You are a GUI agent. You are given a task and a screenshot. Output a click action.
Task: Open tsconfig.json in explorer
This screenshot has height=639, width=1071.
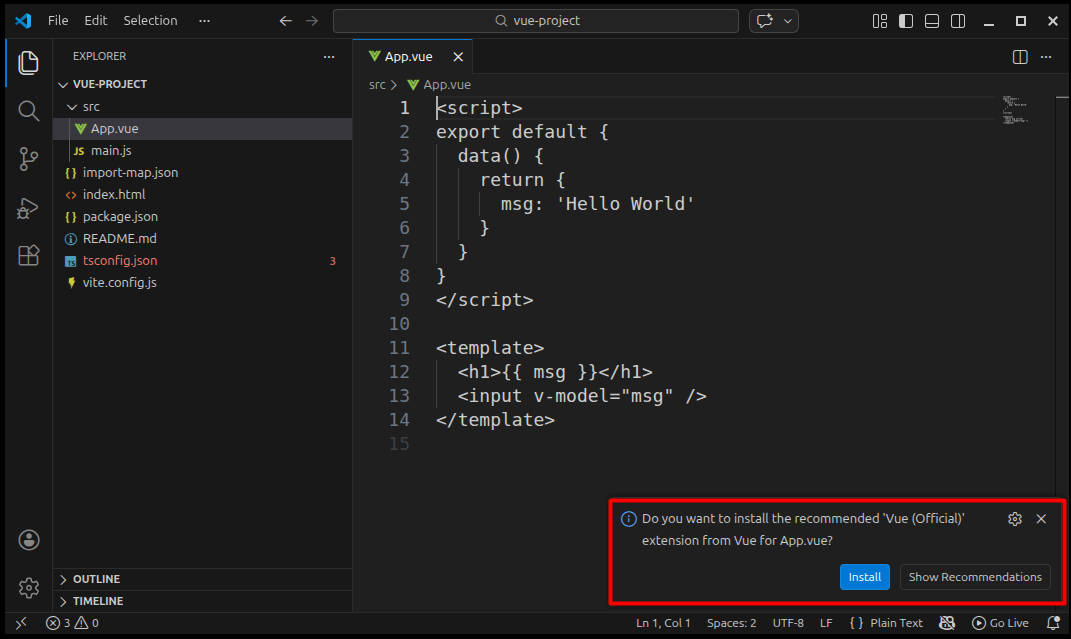(202, 260)
